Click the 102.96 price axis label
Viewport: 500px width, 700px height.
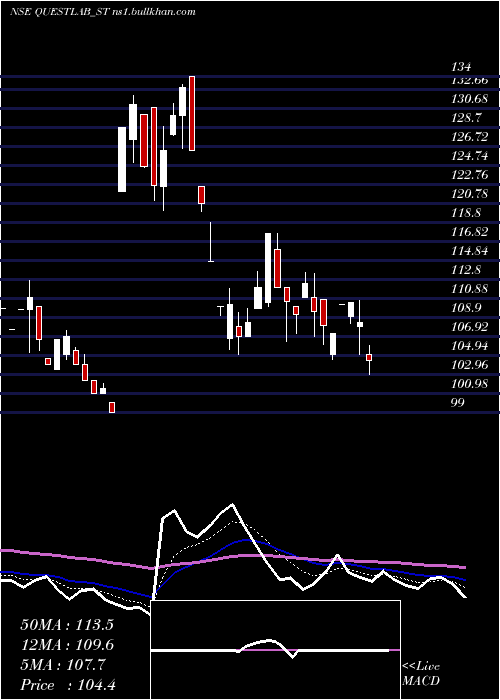[470, 365]
